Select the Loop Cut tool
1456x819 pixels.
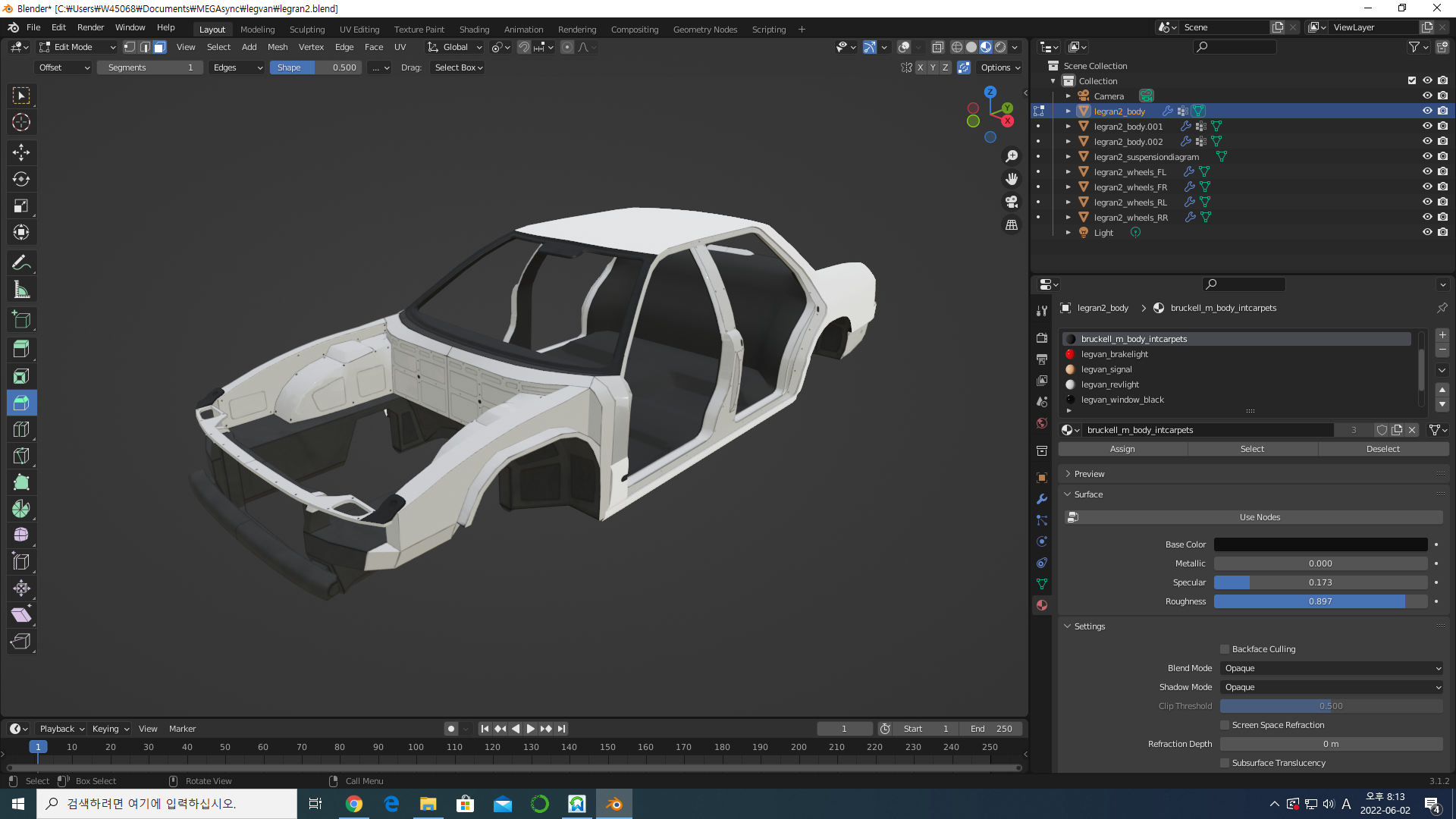click(x=21, y=429)
